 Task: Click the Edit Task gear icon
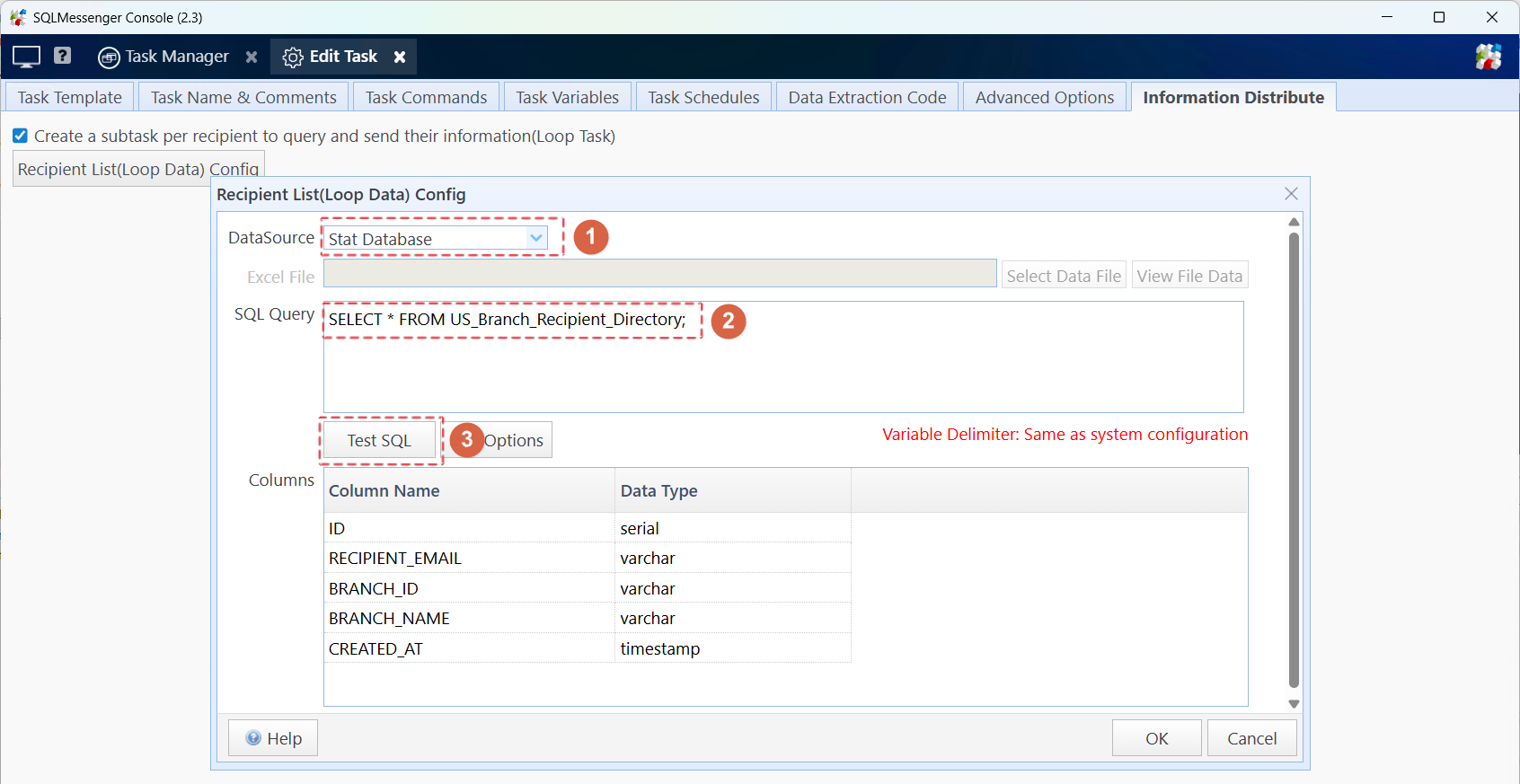pyautogui.click(x=293, y=57)
